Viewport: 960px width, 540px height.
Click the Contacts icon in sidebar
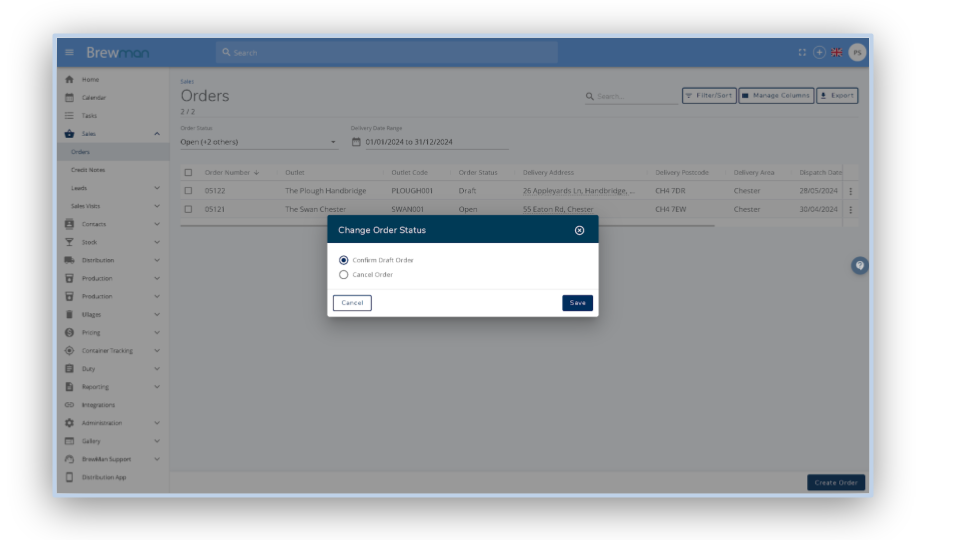click(x=69, y=224)
